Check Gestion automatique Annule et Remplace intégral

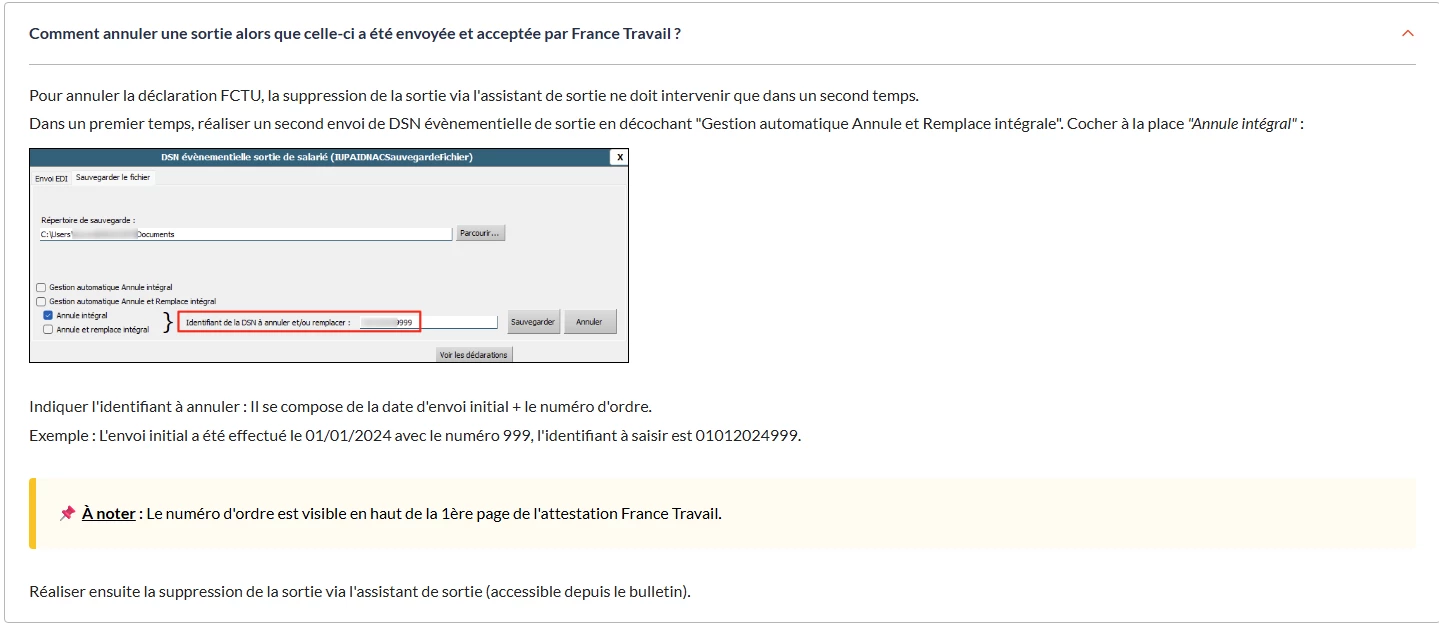[x=41, y=301]
